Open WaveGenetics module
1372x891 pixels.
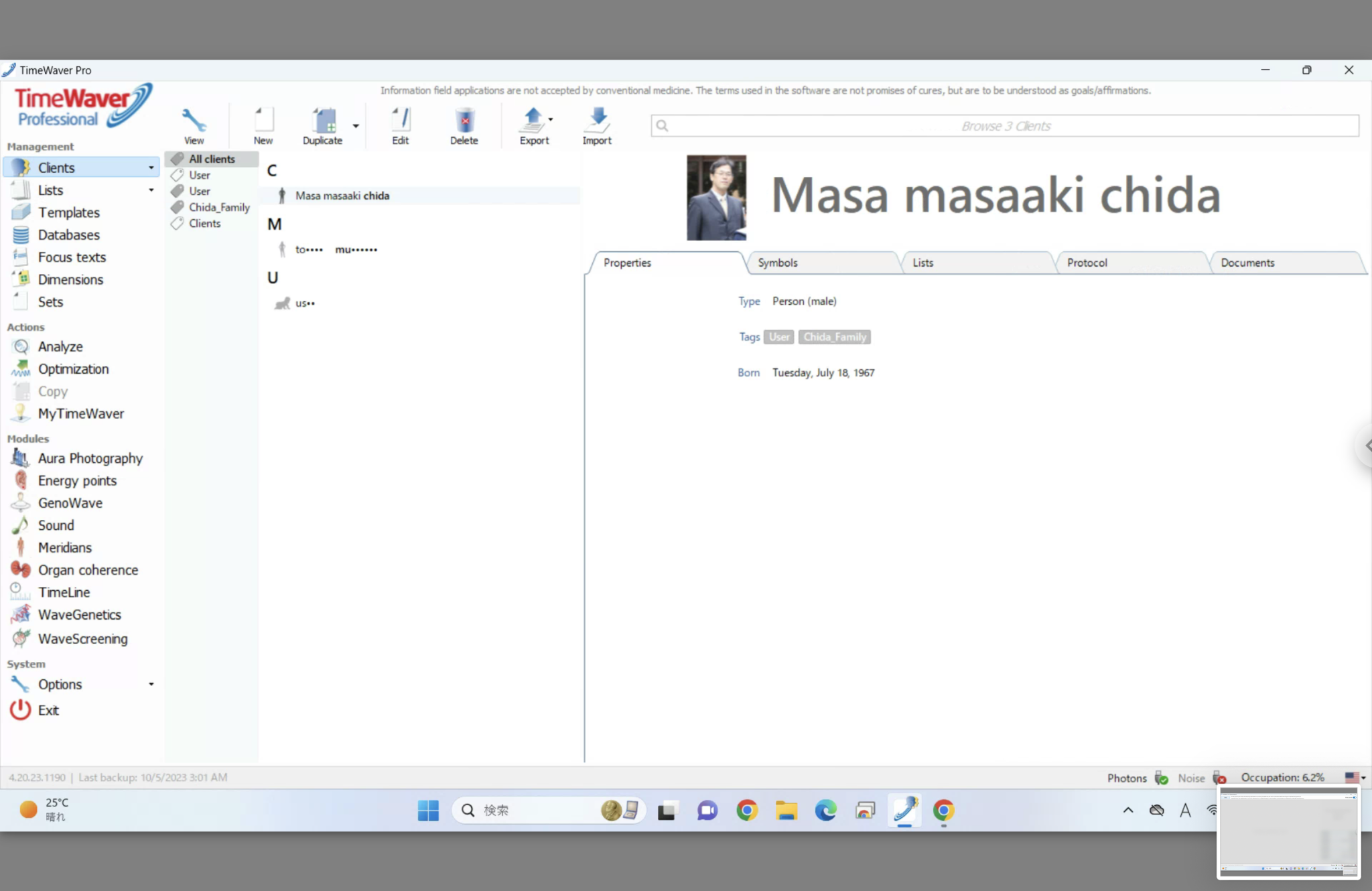[x=79, y=614]
